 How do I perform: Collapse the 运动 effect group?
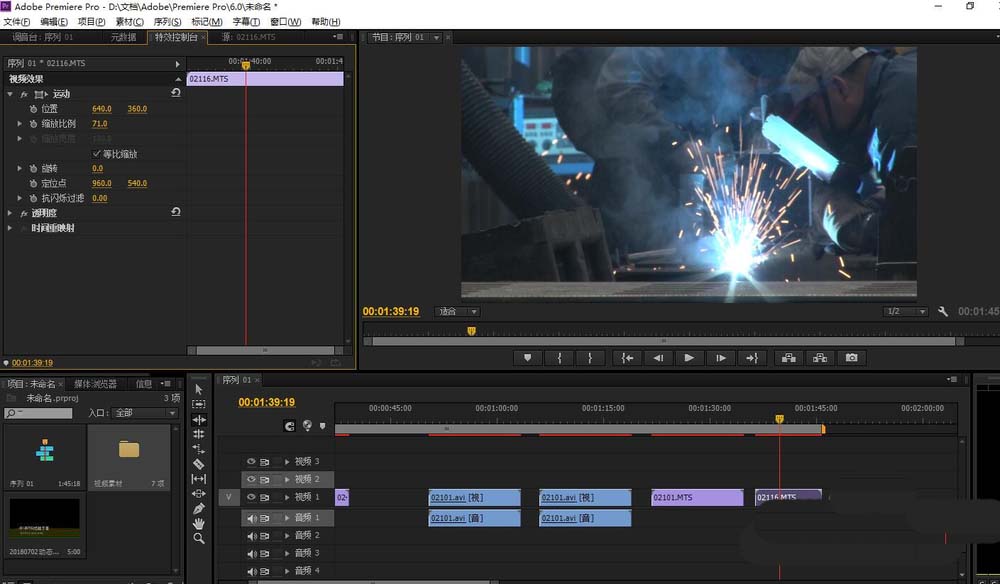[x=10, y=94]
